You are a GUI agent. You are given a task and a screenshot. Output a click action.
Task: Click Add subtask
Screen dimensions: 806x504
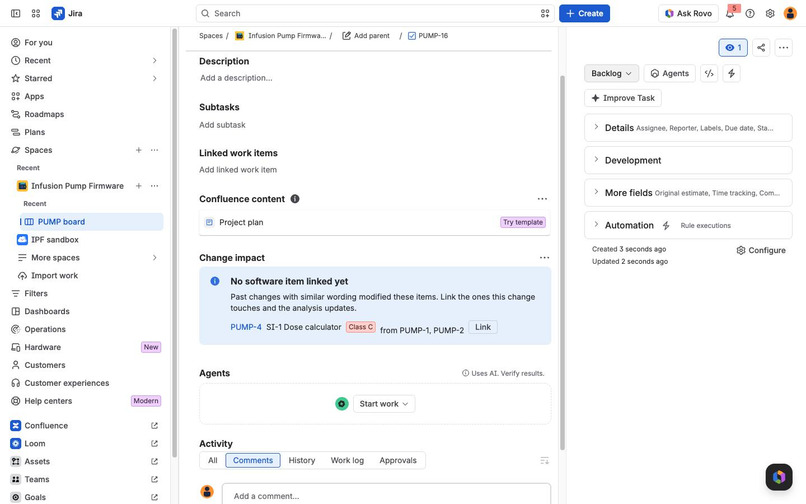coord(223,125)
